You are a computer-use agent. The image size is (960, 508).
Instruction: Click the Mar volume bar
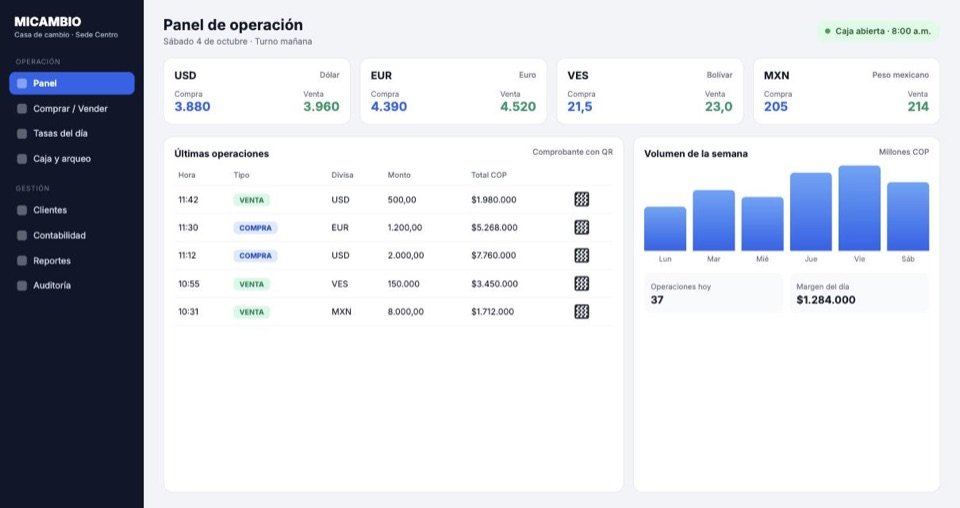pos(713,220)
